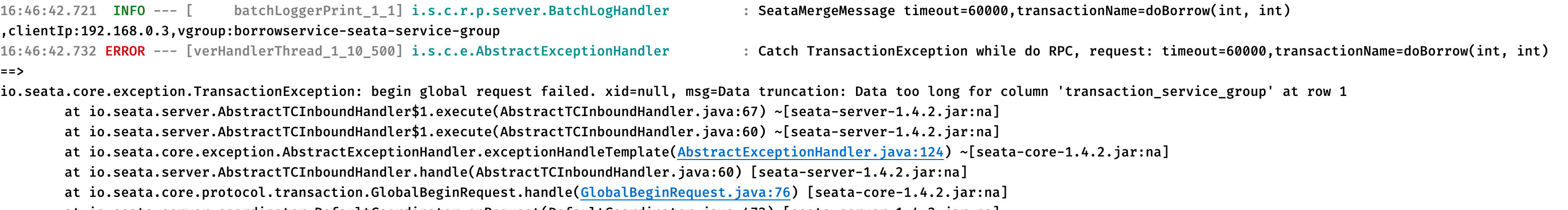Click the verHandlerThread_1_10_500 thread name
1568x210 pixels.
pyautogui.click(x=294, y=51)
